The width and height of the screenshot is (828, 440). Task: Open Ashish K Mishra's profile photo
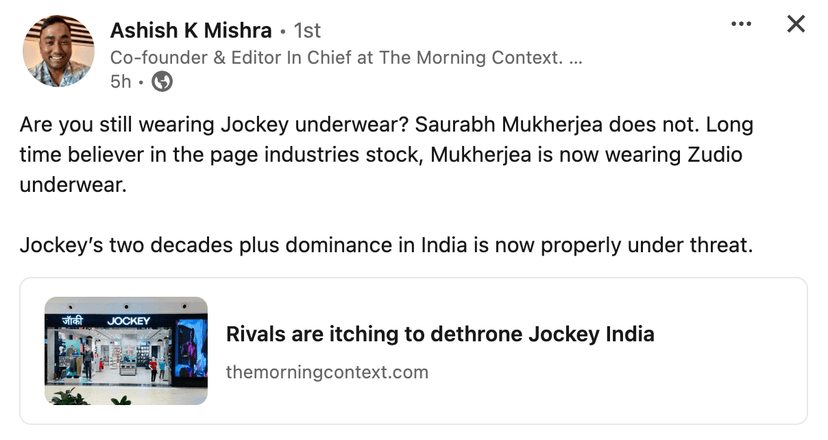58,51
